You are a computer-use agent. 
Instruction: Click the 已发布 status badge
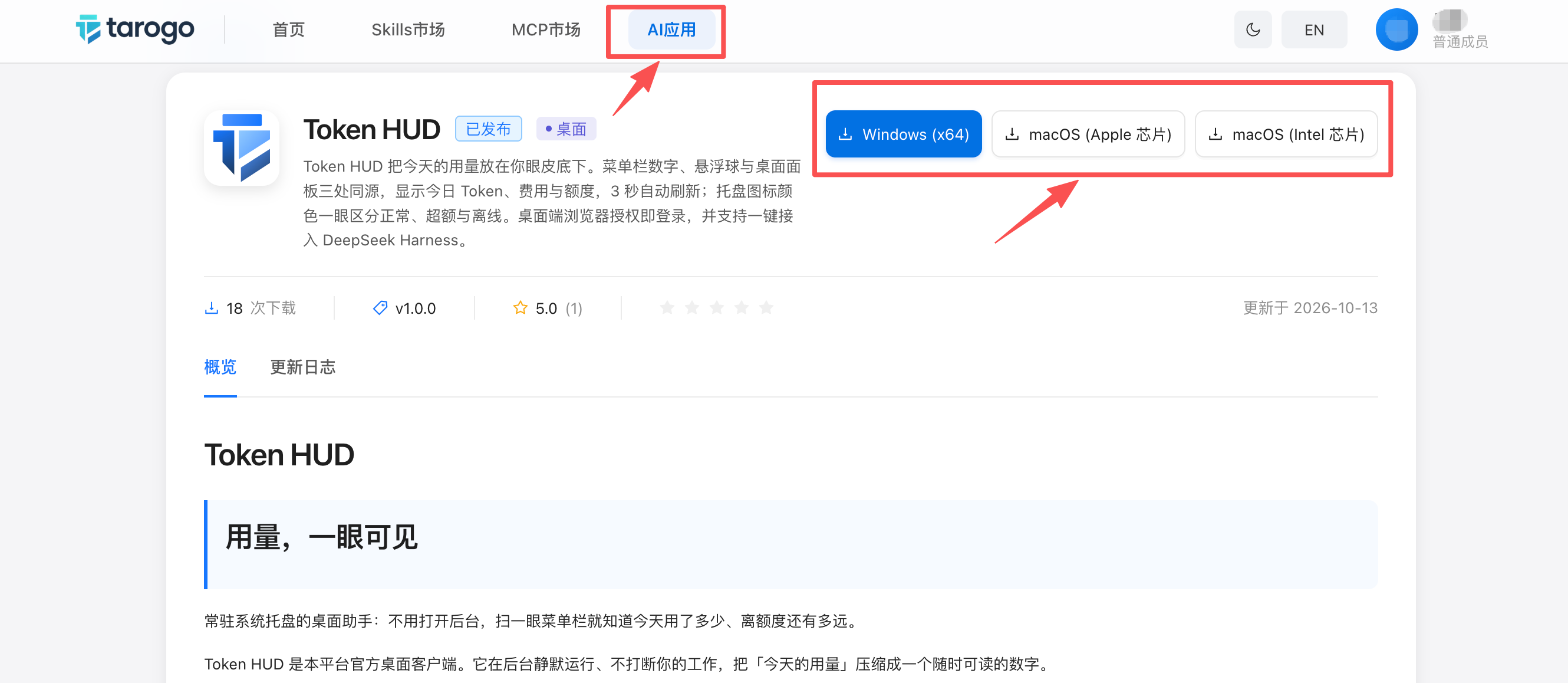click(488, 129)
